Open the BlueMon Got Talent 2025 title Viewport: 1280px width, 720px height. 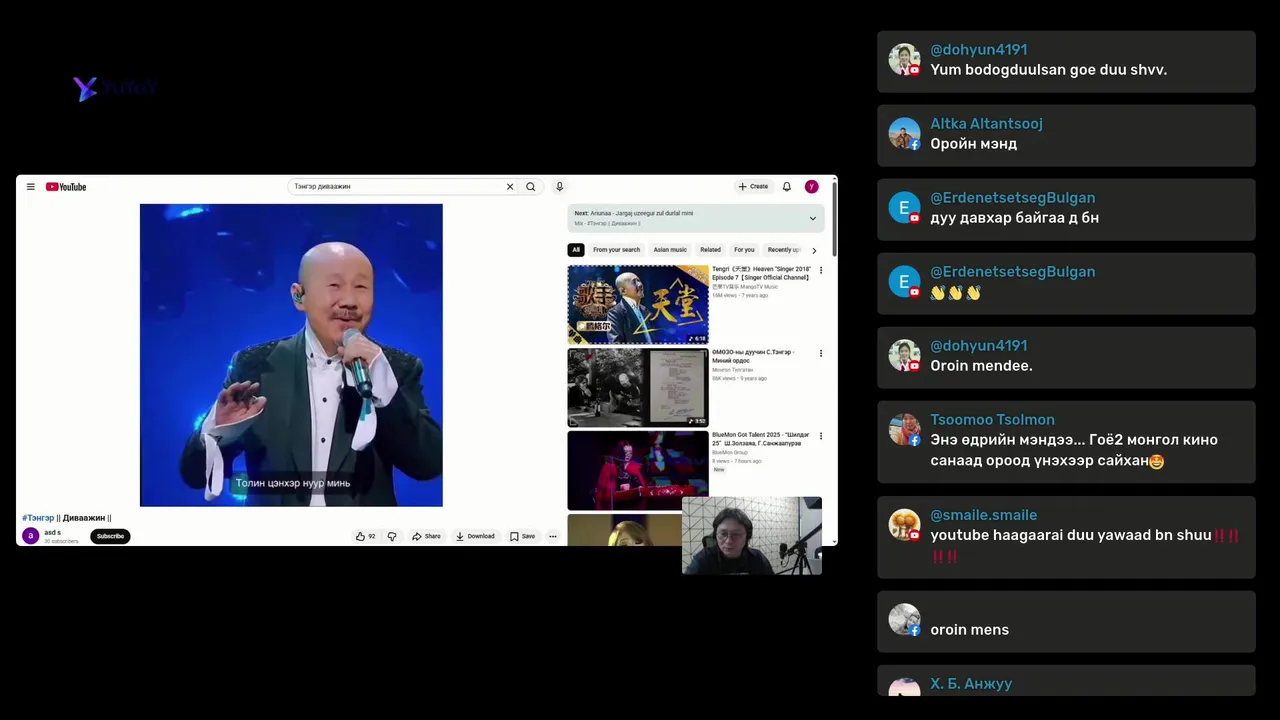761,439
